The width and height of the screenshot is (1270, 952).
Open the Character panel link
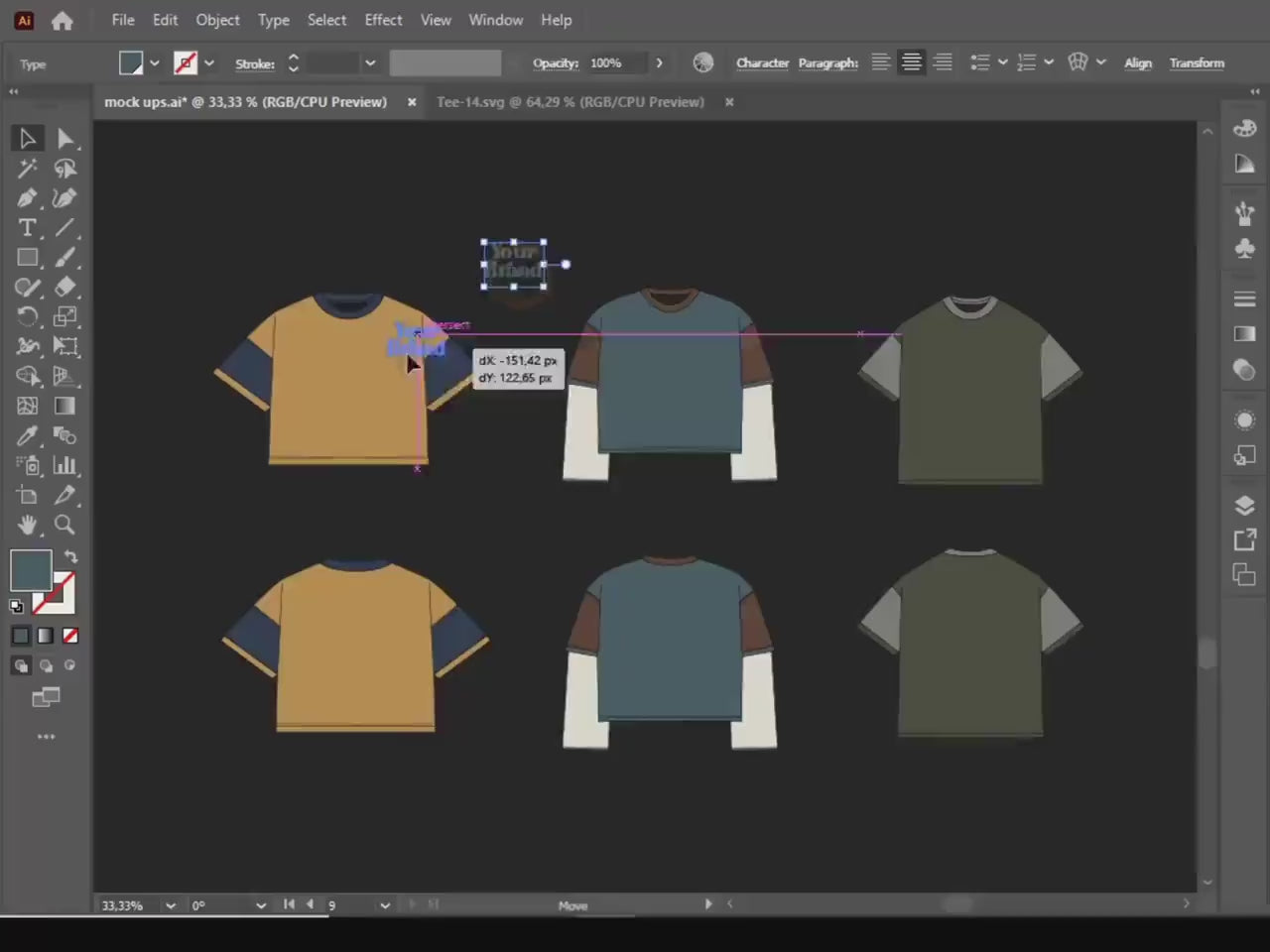tap(762, 62)
